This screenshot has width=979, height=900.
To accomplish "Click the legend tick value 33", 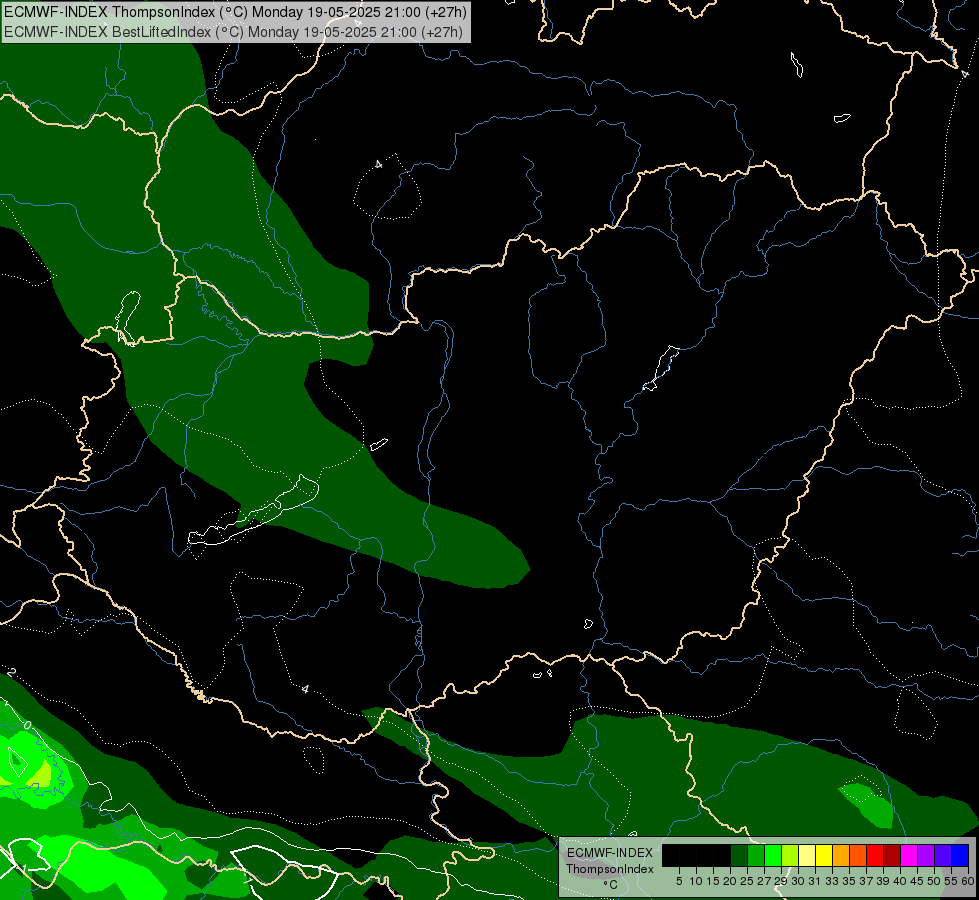I will click(x=832, y=881).
